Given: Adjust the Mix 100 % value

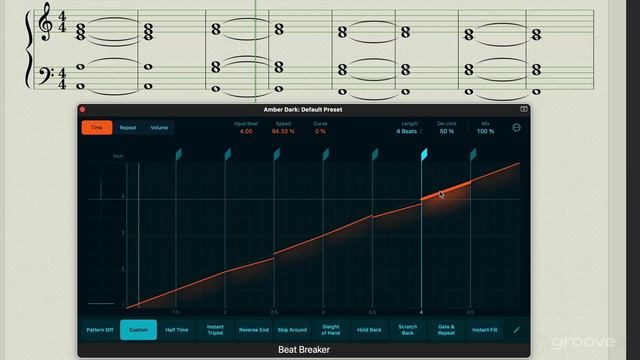Looking at the screenshot, I should [x=485, y=131].
